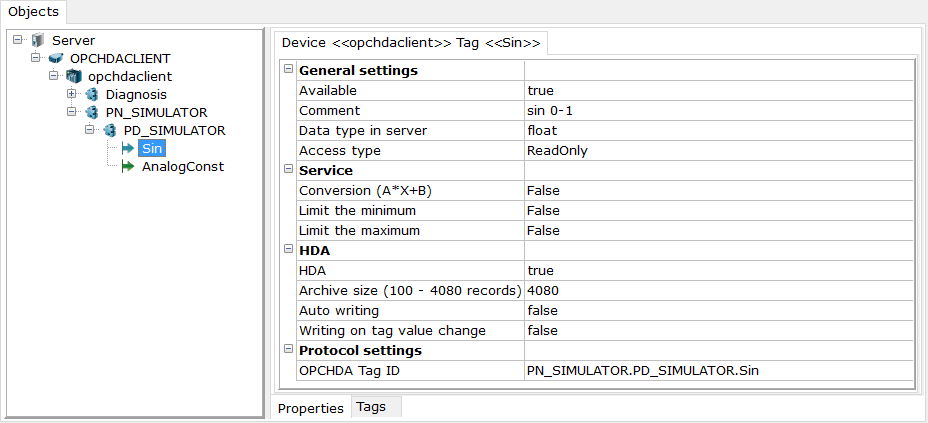Click the Server node icon
928x423 pixels.
coord(37,41)
